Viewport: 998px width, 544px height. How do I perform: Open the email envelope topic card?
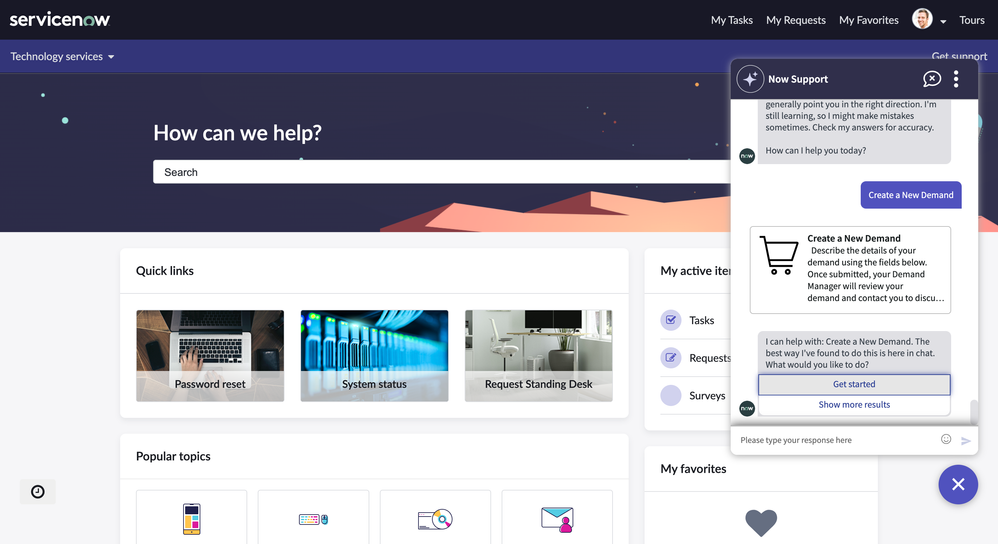[x=557, y=518]
